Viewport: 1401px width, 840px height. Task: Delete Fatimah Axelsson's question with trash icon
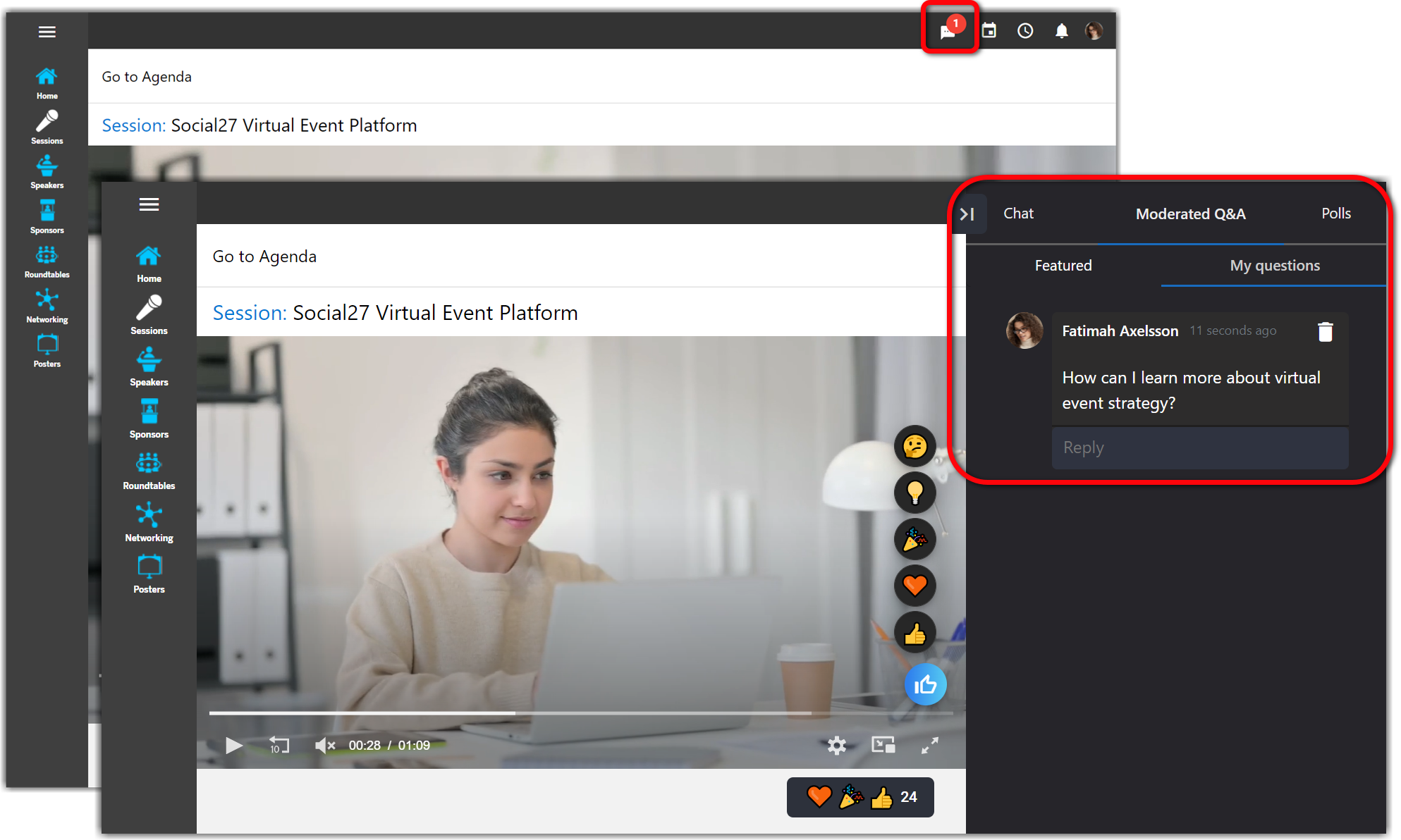(1325, 331)
